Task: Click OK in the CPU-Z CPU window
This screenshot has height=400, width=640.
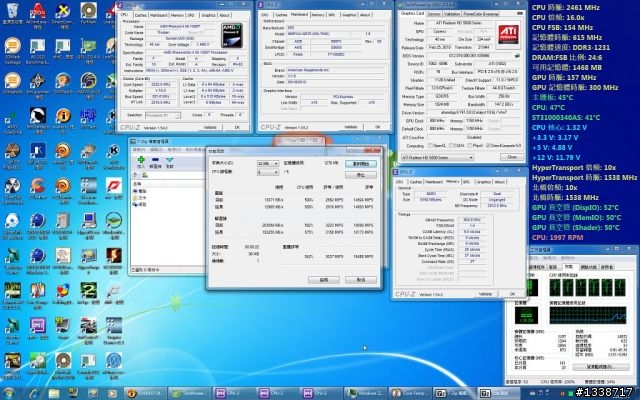Action: point(237,127)
